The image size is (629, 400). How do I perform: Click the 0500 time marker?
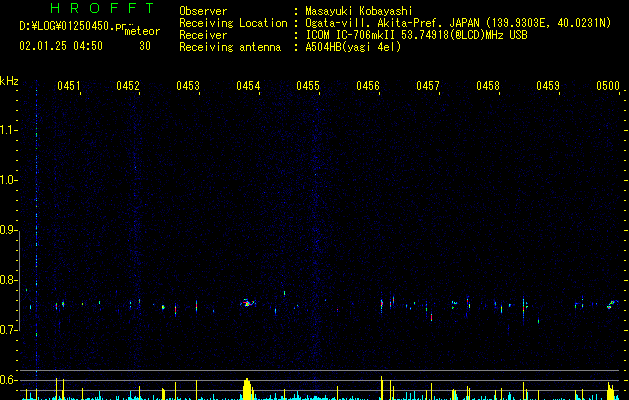(x=608, y=86)
